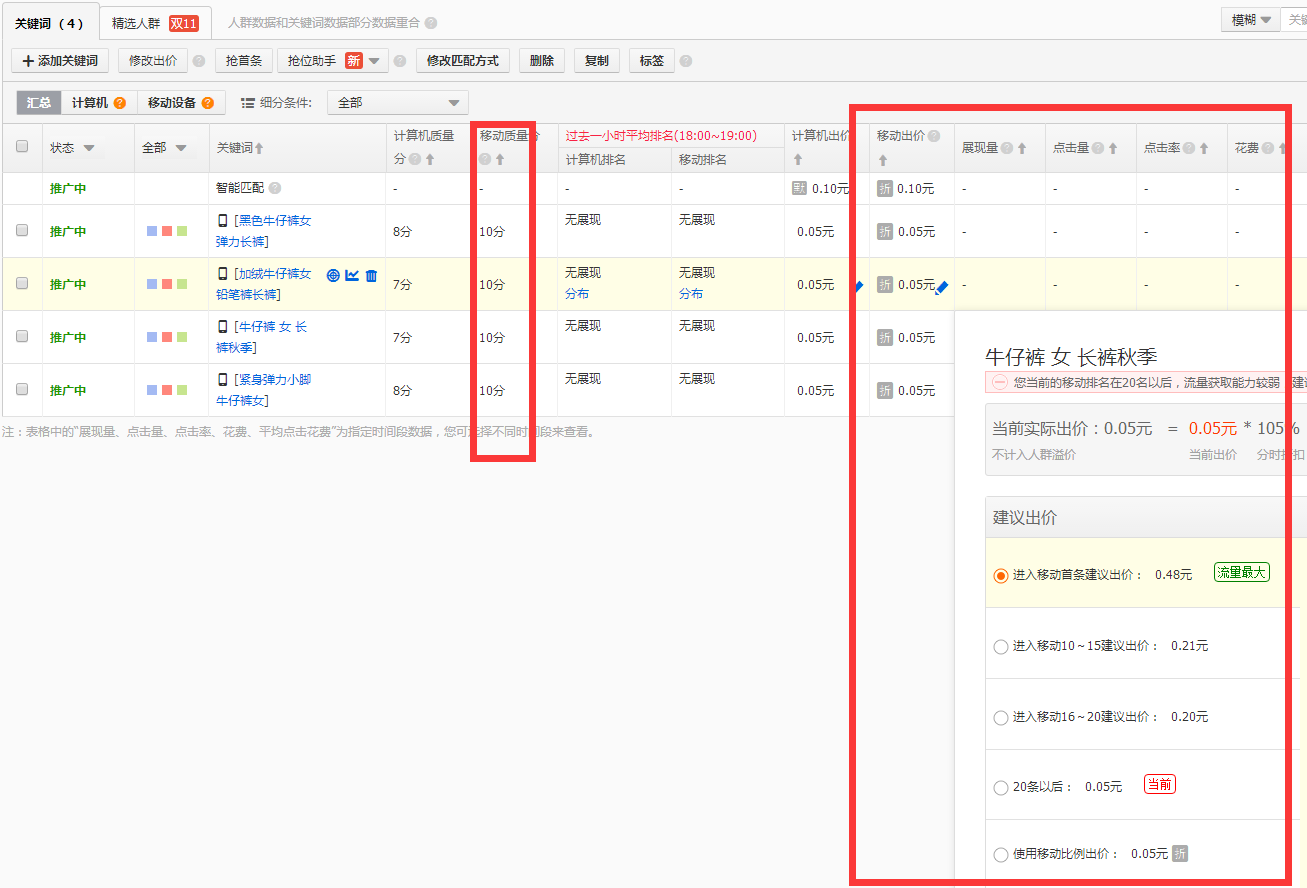Click the orange help icon on 移动设备 tab
Viewport: 1307px width, 888px height.
208,103
